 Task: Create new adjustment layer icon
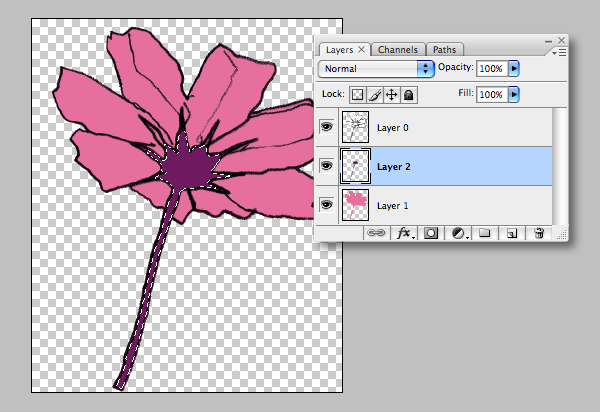pos(459,232)
